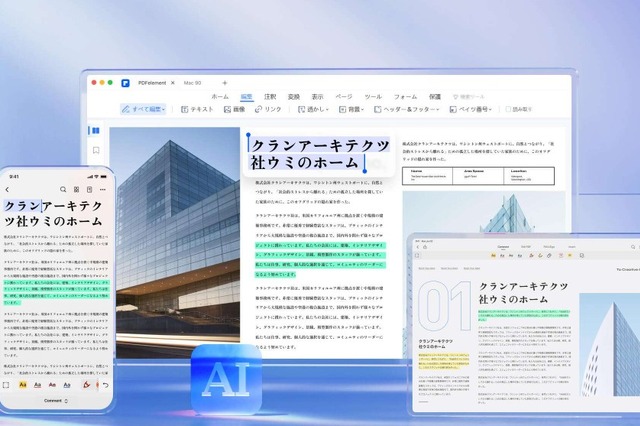Switch to the Mac 90 document tab
This screenshot has height=426, width=640.
tap(192, 83)
